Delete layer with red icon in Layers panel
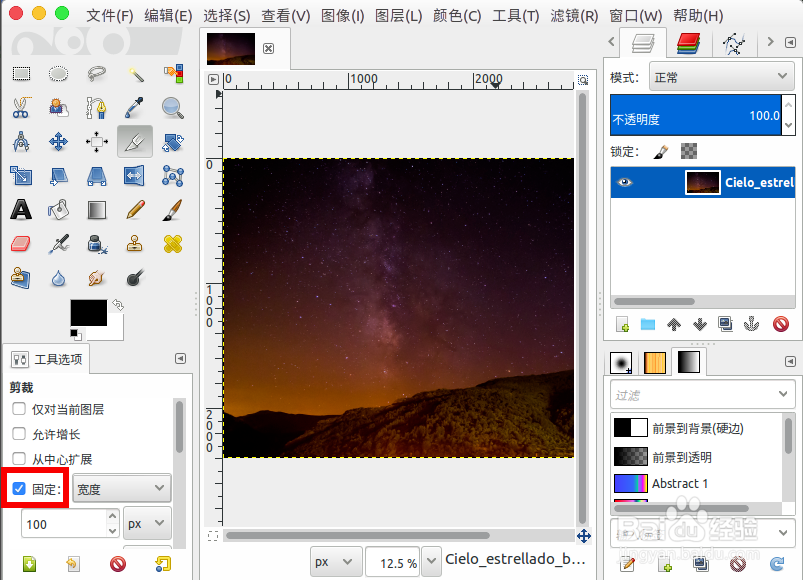803x580 pixels. point(780,324)
